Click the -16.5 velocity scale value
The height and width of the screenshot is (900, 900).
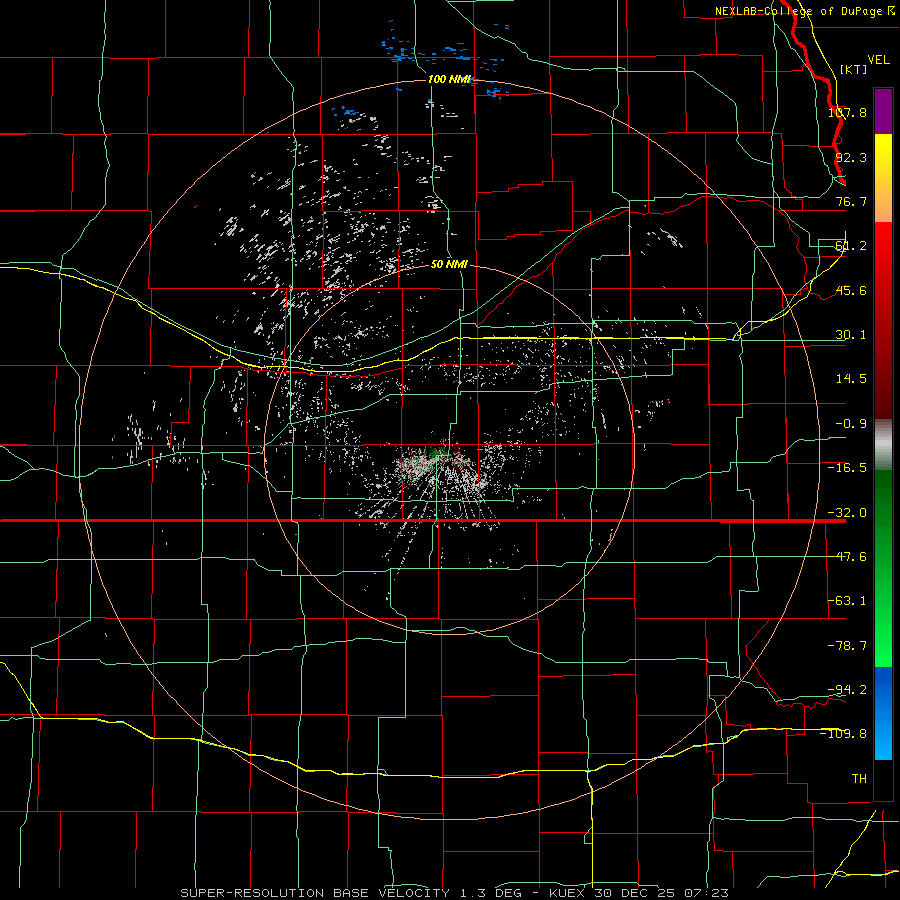click(x=847, y=468)
